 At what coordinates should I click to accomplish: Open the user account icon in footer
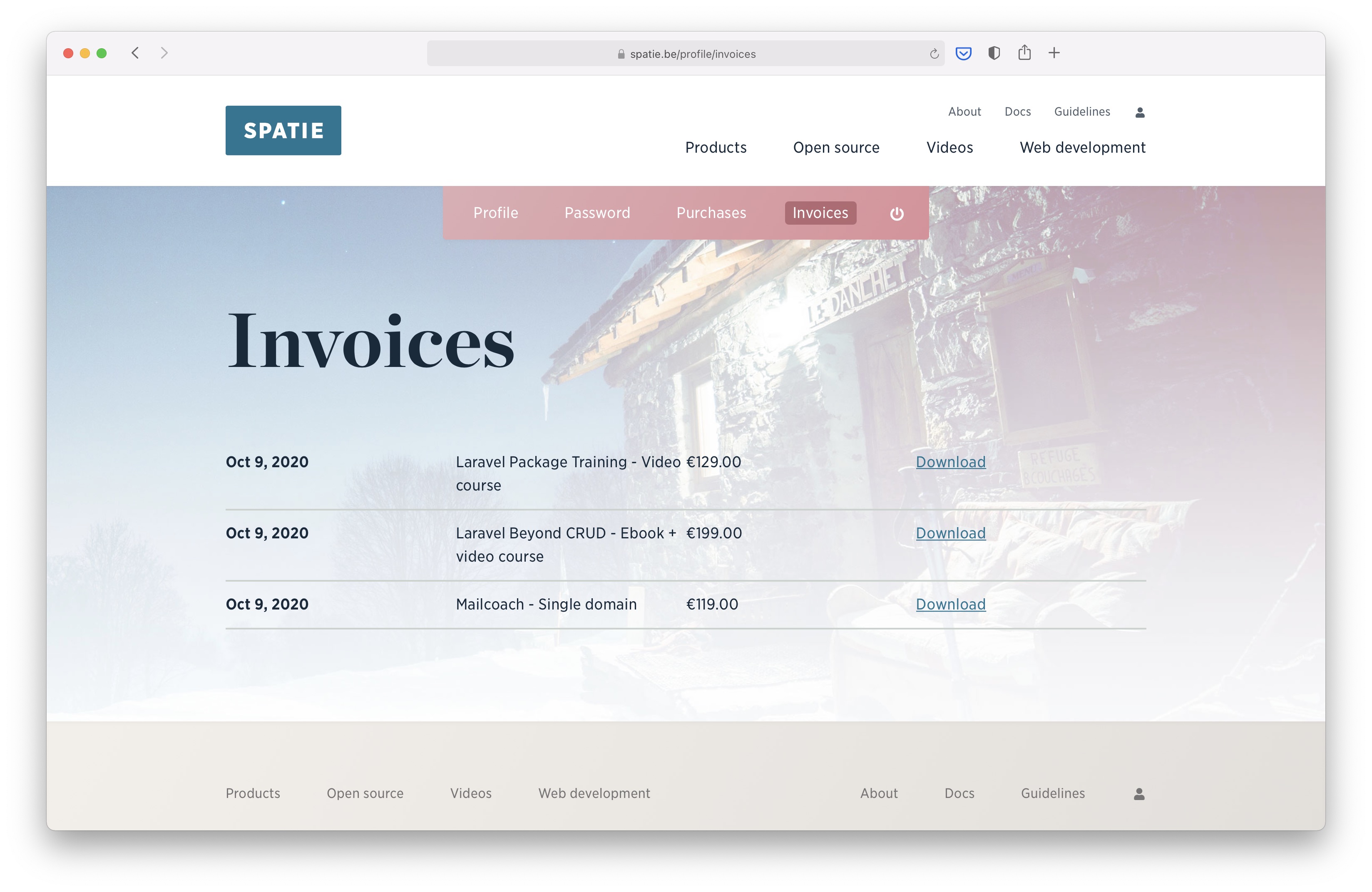1139,793
